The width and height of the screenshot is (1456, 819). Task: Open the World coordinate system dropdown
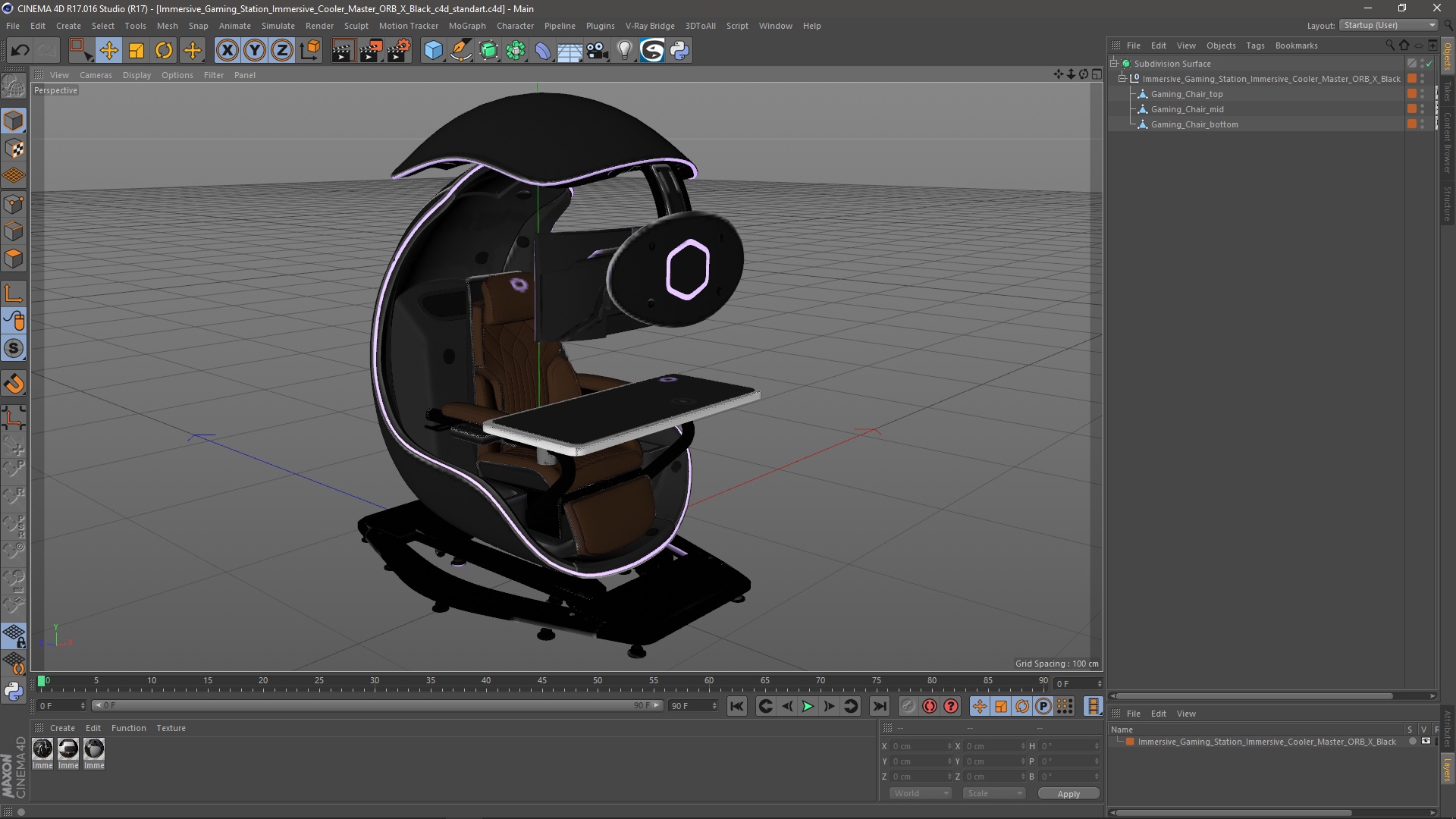coord(921,793)
